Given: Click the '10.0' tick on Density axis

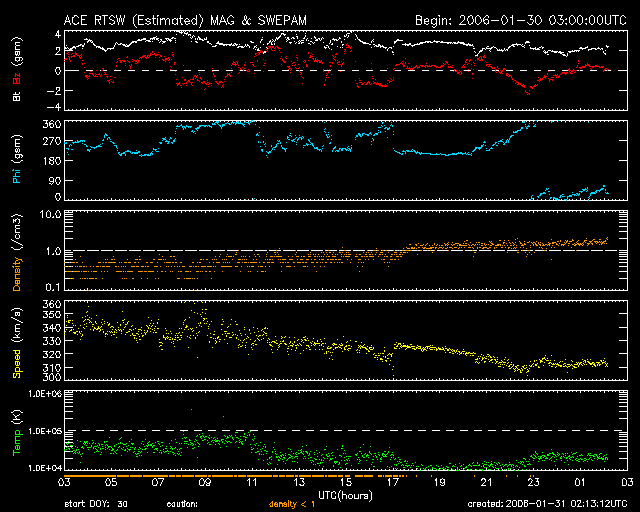Looking at the screenshot, I should 50,214.
